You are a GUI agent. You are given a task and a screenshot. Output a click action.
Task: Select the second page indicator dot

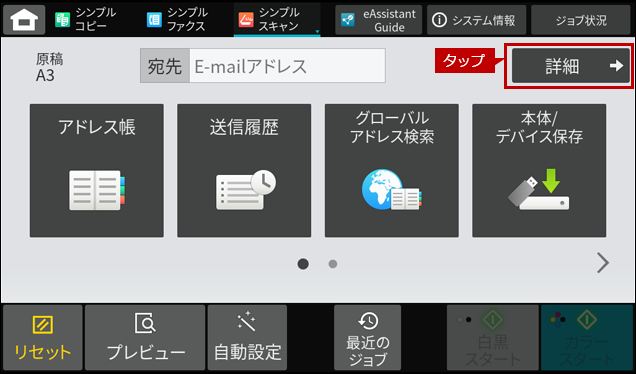point(333,264)
